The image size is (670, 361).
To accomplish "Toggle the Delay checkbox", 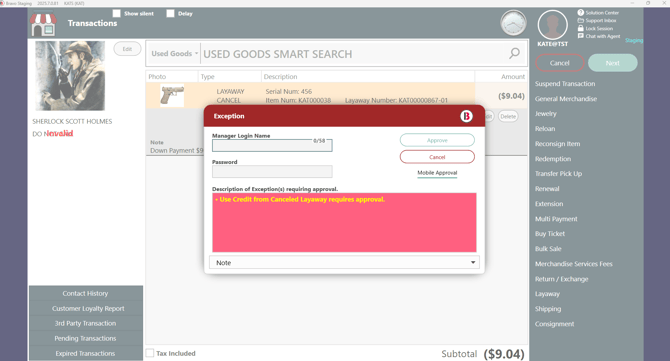I will point(170,14).
